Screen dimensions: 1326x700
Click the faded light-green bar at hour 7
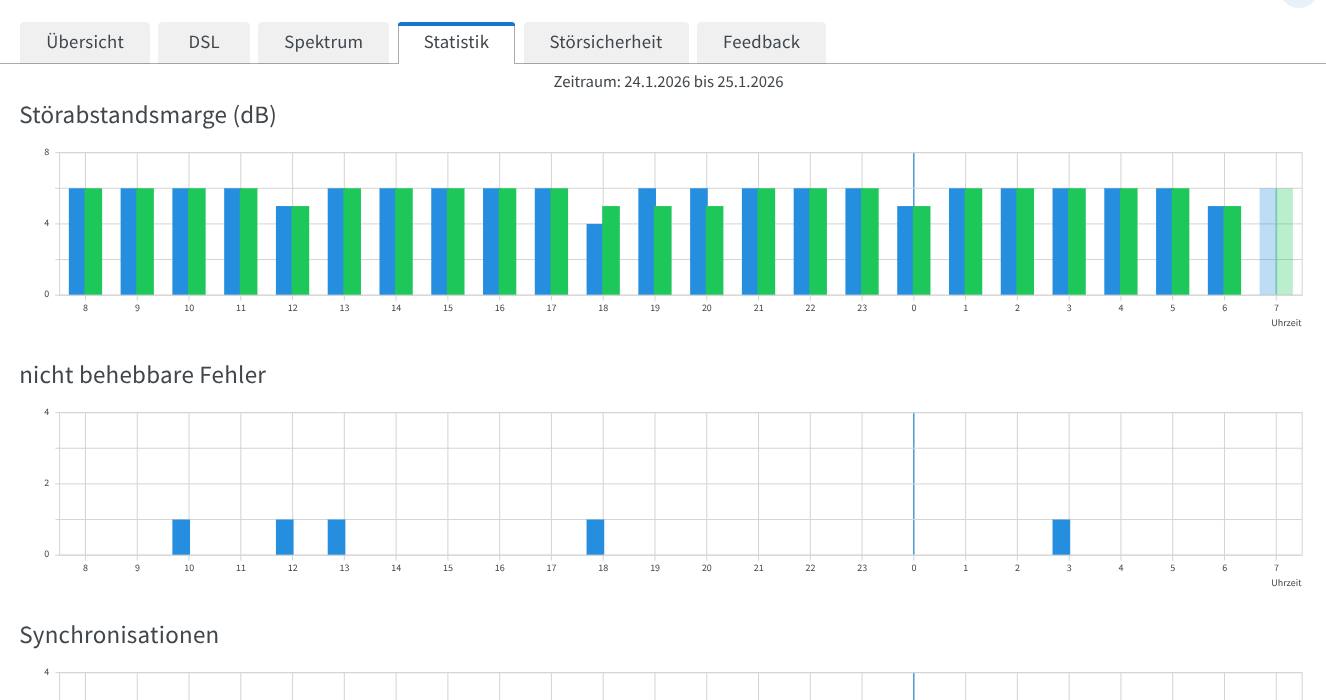click(x=1284, y=241)
